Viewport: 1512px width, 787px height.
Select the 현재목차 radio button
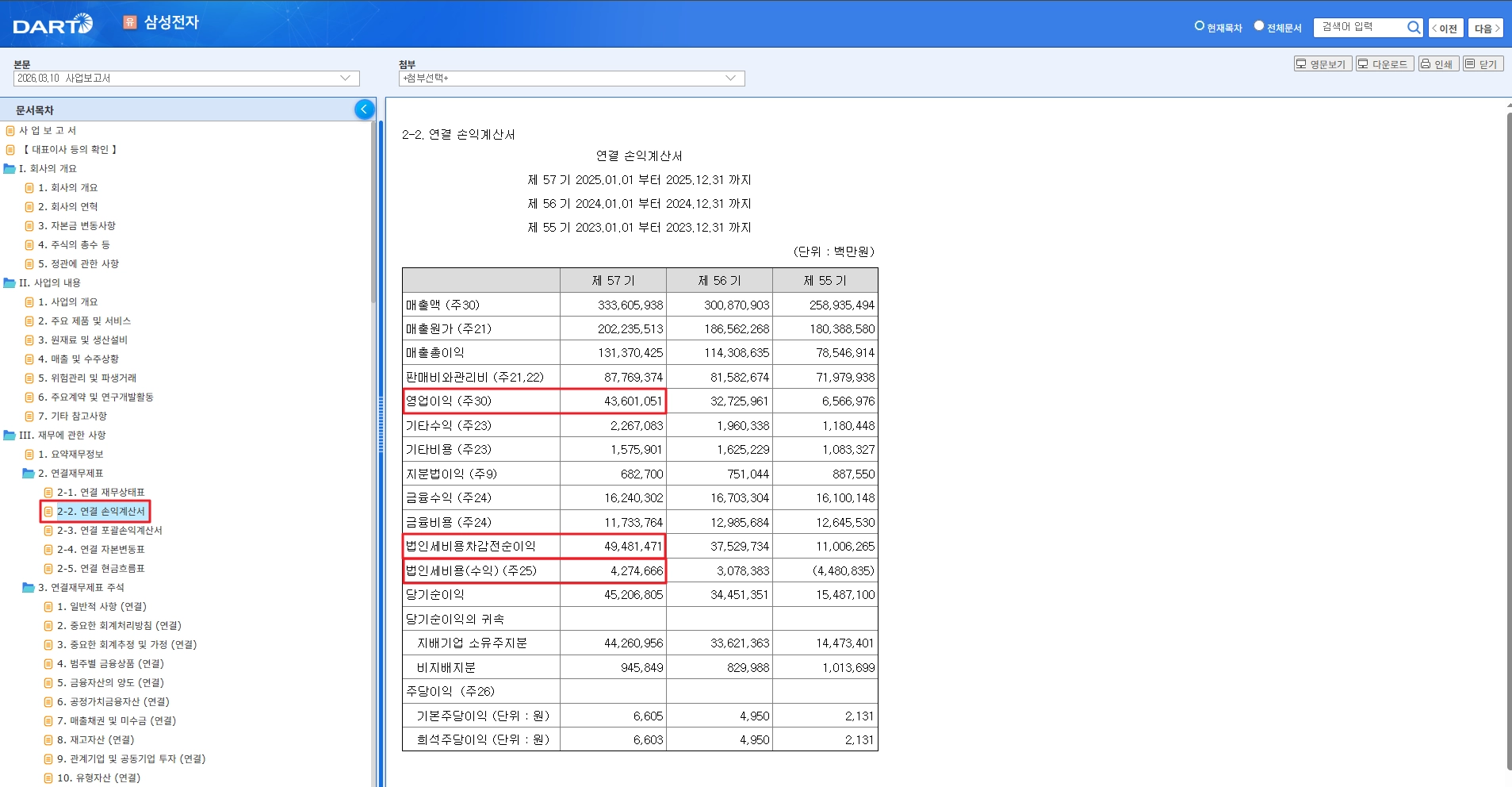[1200, 26]
